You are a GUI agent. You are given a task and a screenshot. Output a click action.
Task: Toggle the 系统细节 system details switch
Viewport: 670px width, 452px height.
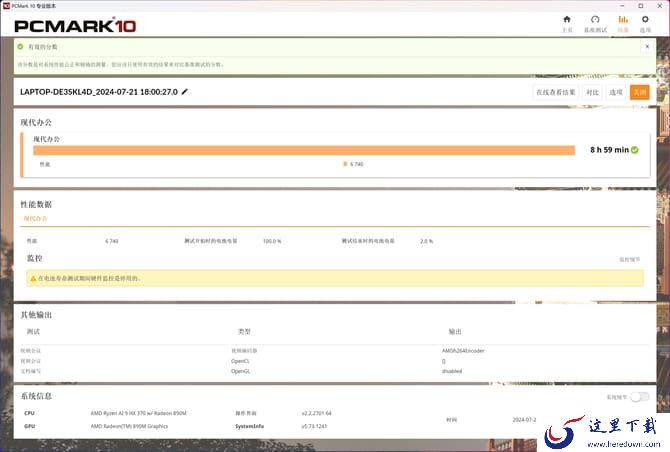[640, 397]
